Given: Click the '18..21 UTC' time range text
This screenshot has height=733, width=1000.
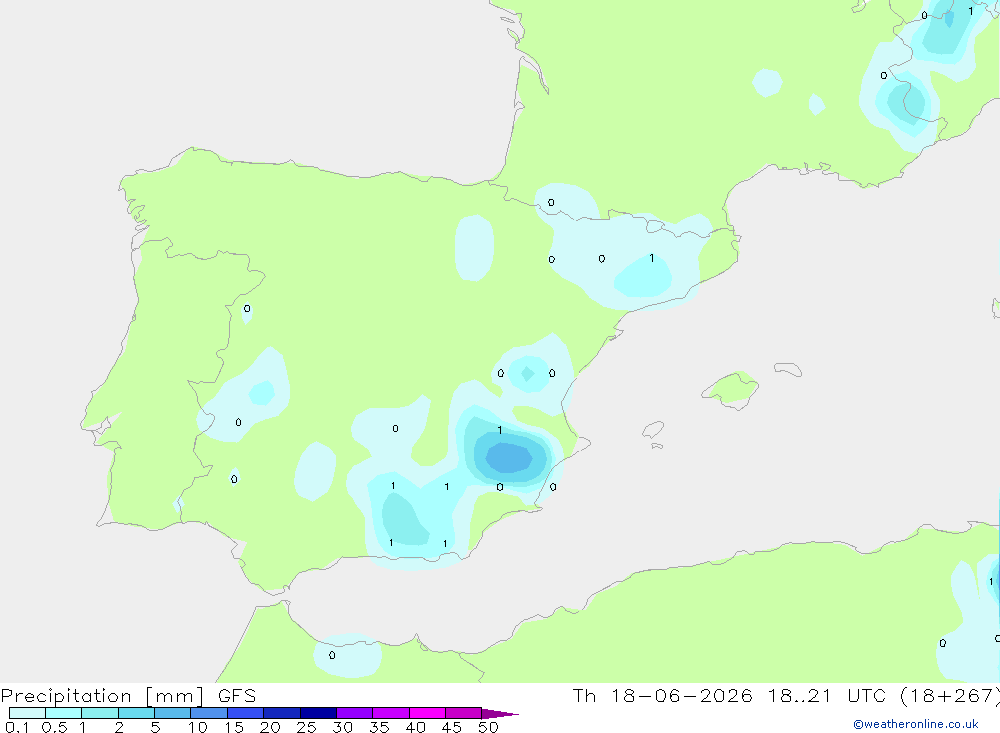Looking at the screenshot, I should coord(827,695).
